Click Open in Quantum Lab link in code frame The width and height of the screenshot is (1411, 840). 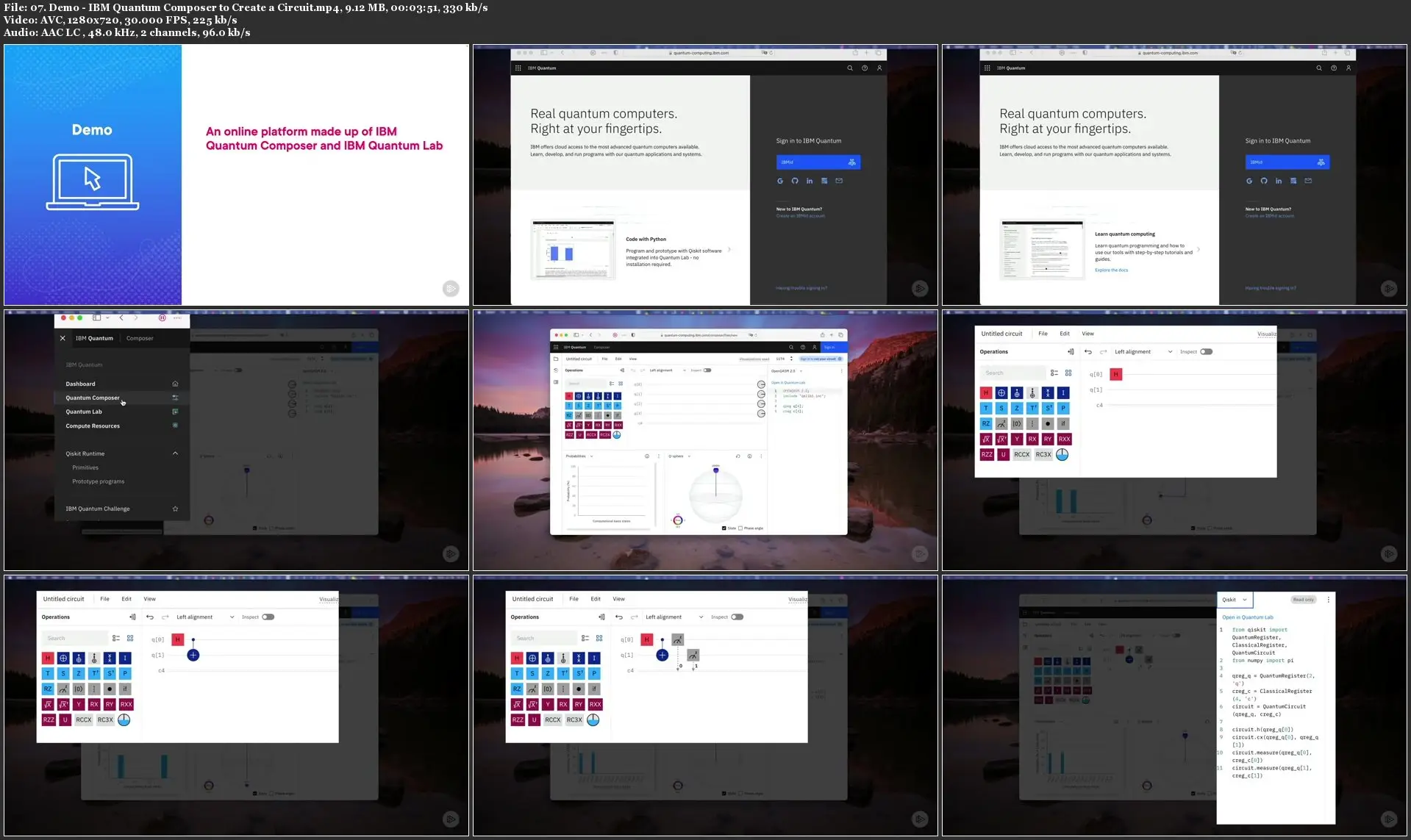click(x=1248, y=617)
